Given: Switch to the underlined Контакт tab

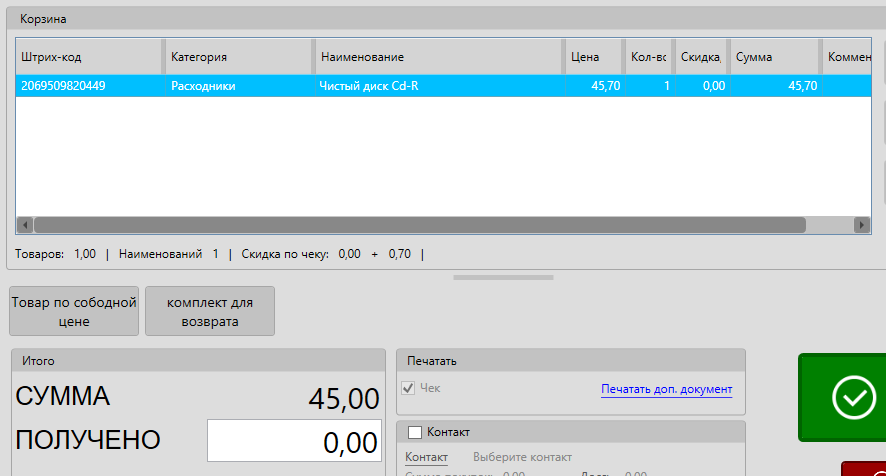Looking at the screenshot, I should (426, 457).
